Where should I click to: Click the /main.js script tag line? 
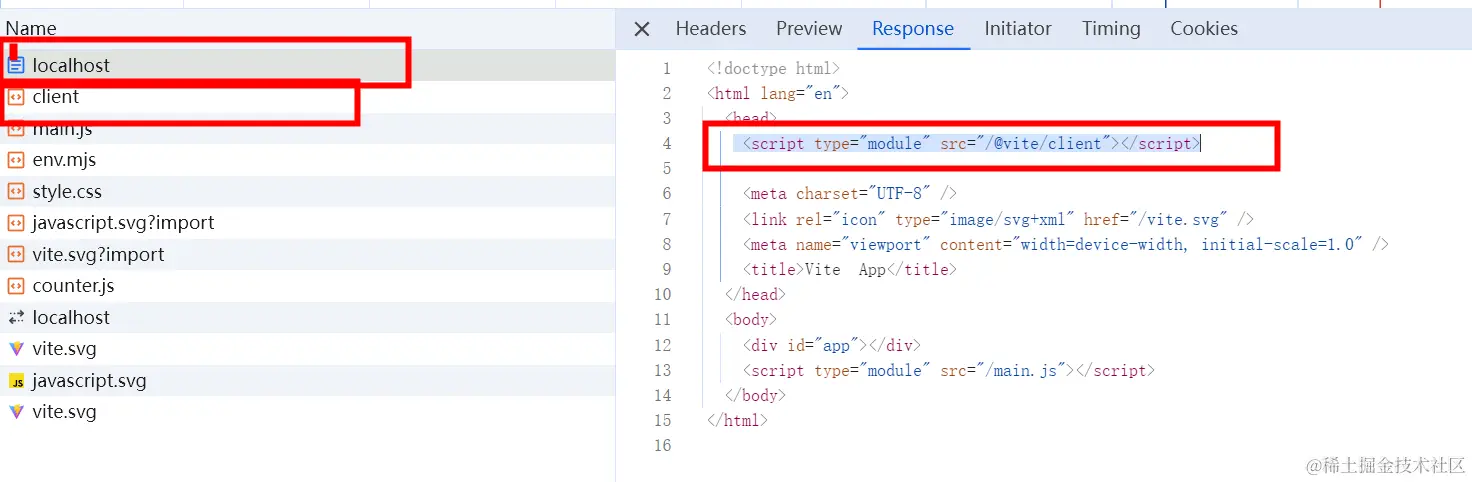coord(948,371)
